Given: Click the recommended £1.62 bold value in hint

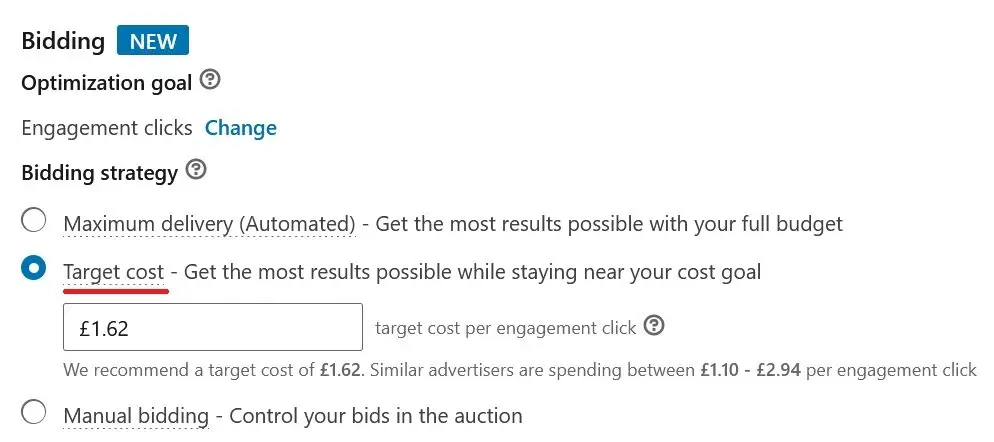Looking at the screenshot, I should pyautogui.click(x=342, y=370).
